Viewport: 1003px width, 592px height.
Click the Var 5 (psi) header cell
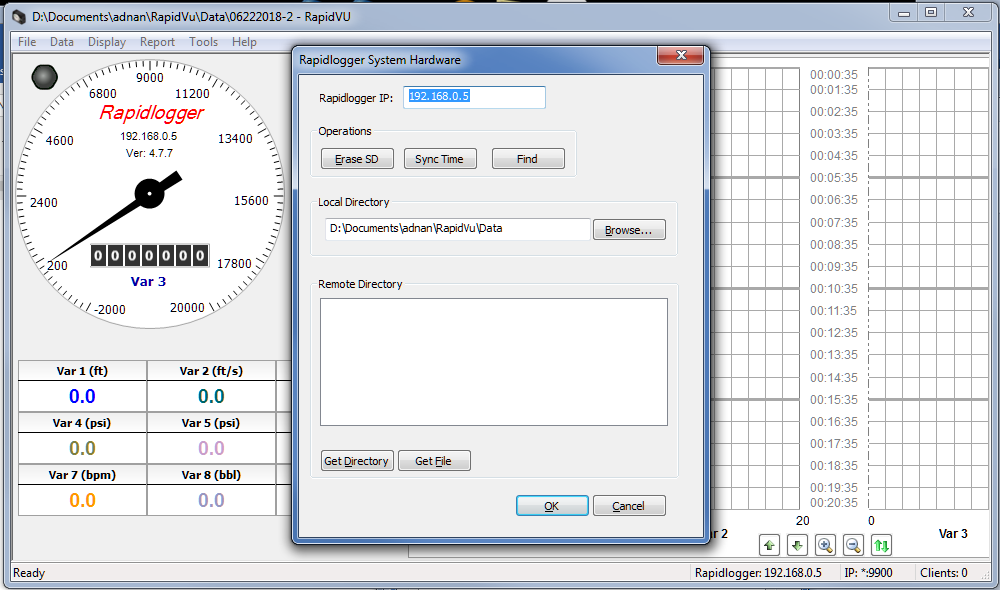coord(211,423)
